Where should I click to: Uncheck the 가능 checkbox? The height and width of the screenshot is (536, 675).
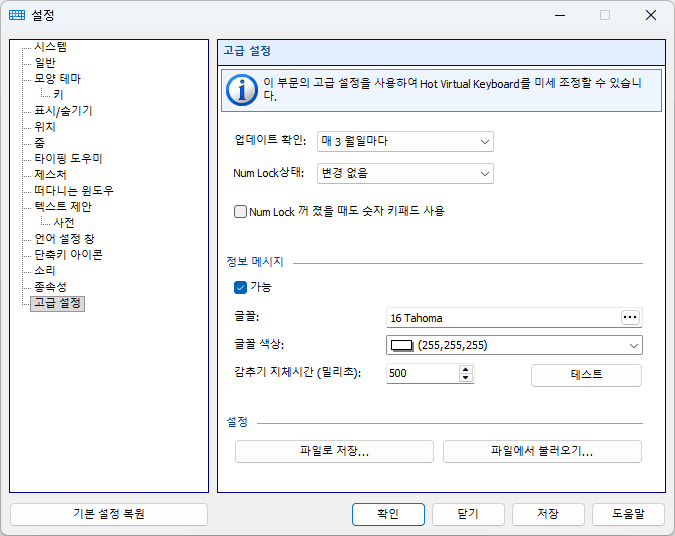tap(240, 287)
